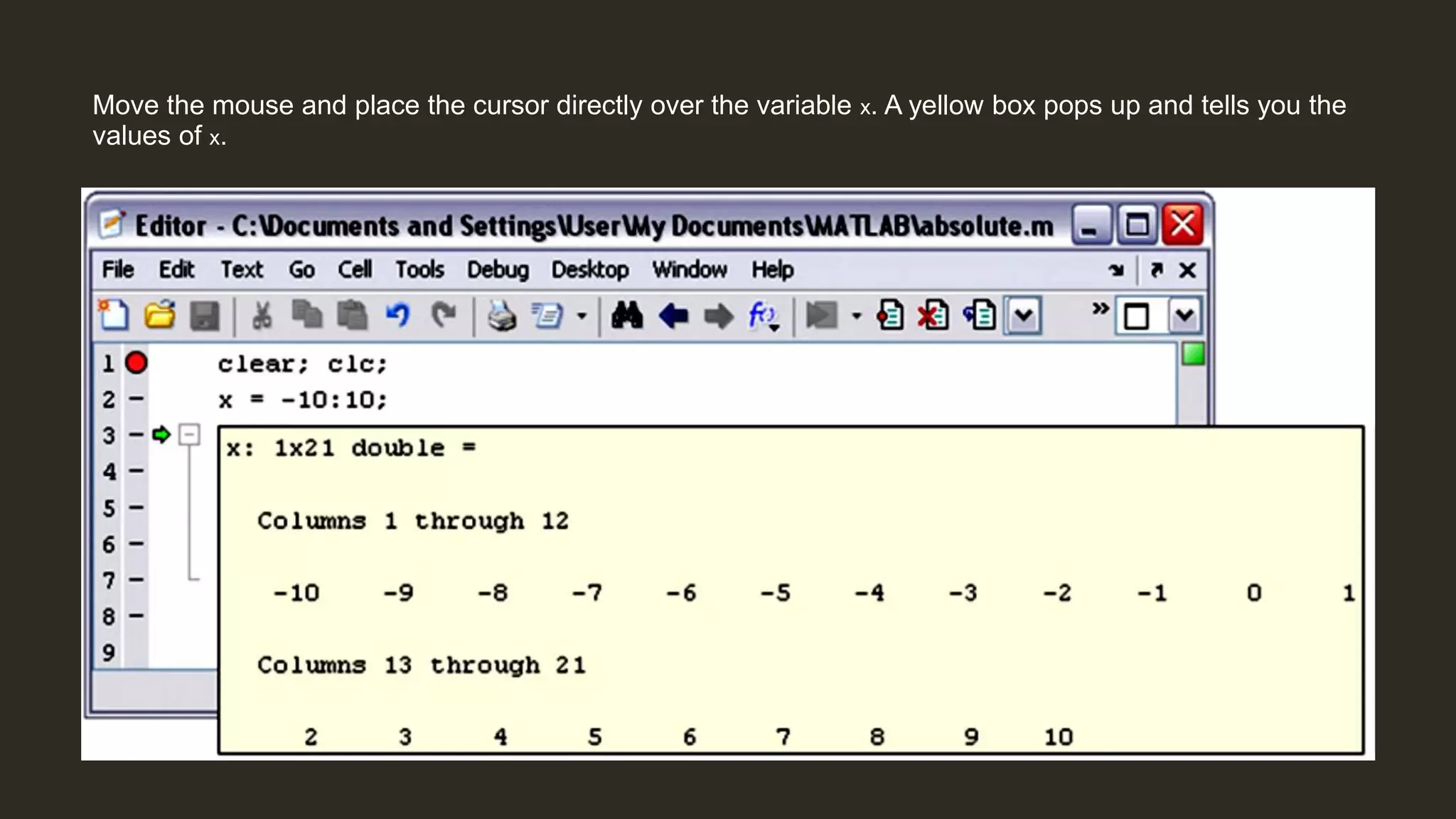Click the Editor title bar icon
Viewport: 1456px width, 819px height.
click(x=112, y=224)
